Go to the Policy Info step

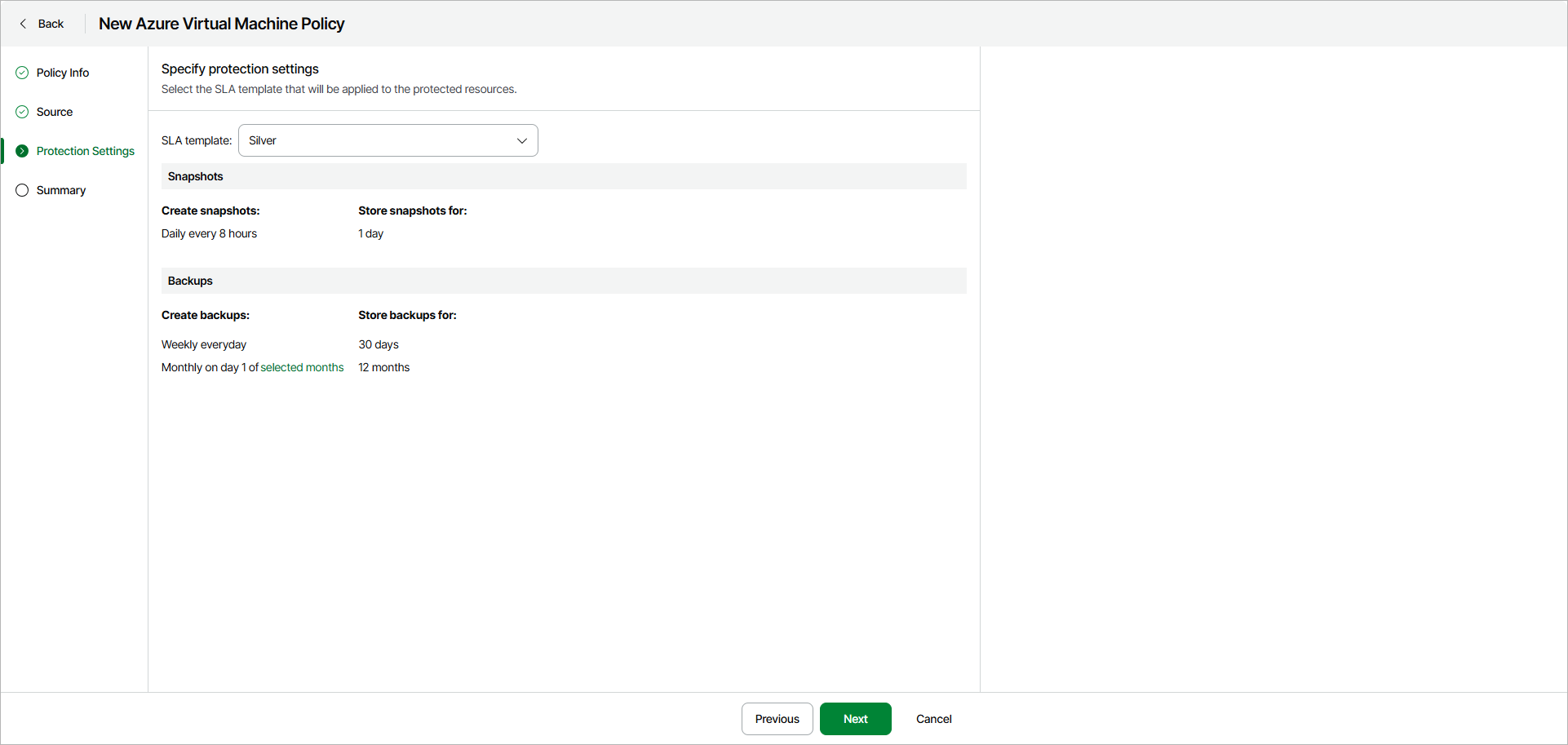[x=63, y=73]
